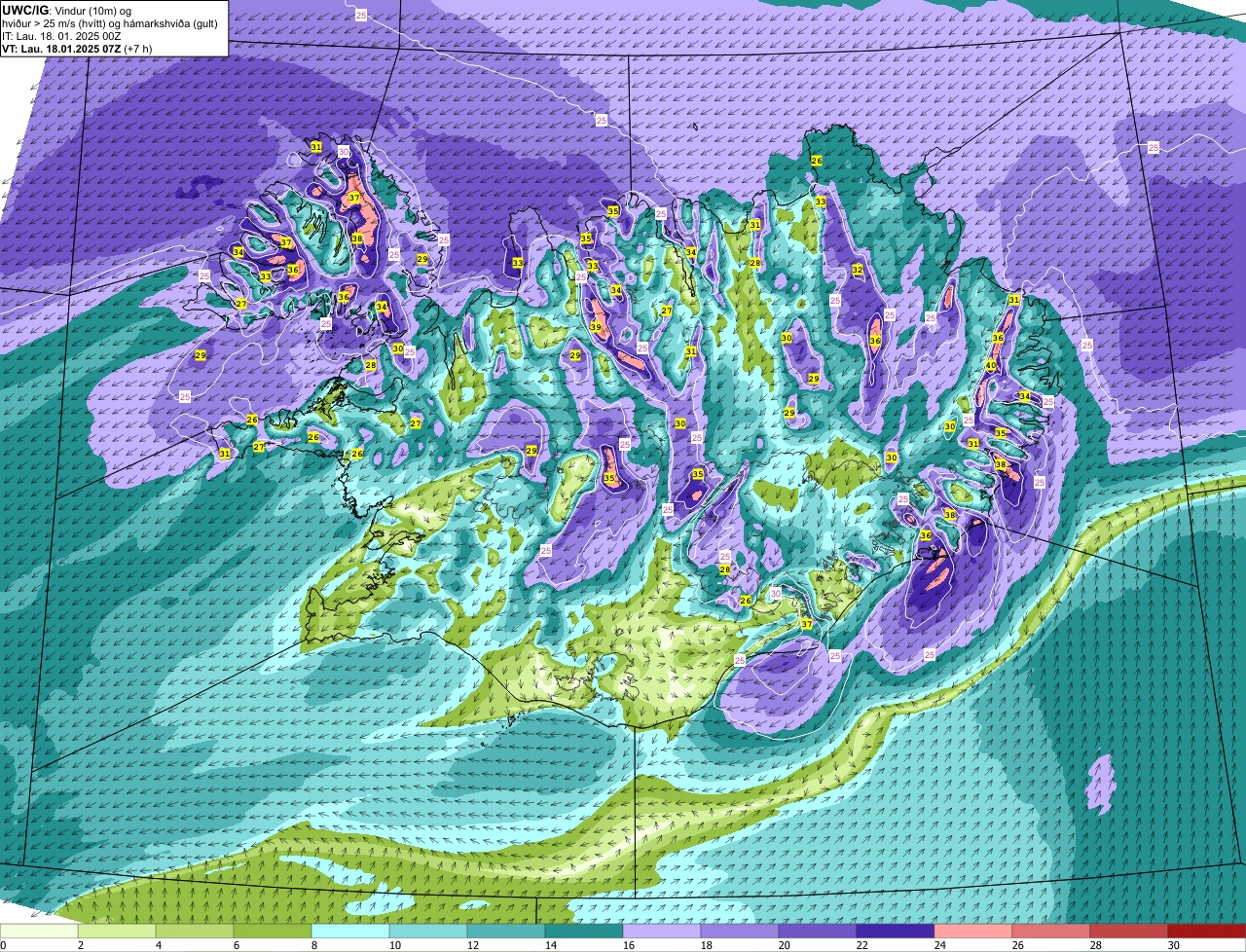The image size is (1246, 952).
Task: Click legend tick label 24
Action: click(x=939, y=945)
